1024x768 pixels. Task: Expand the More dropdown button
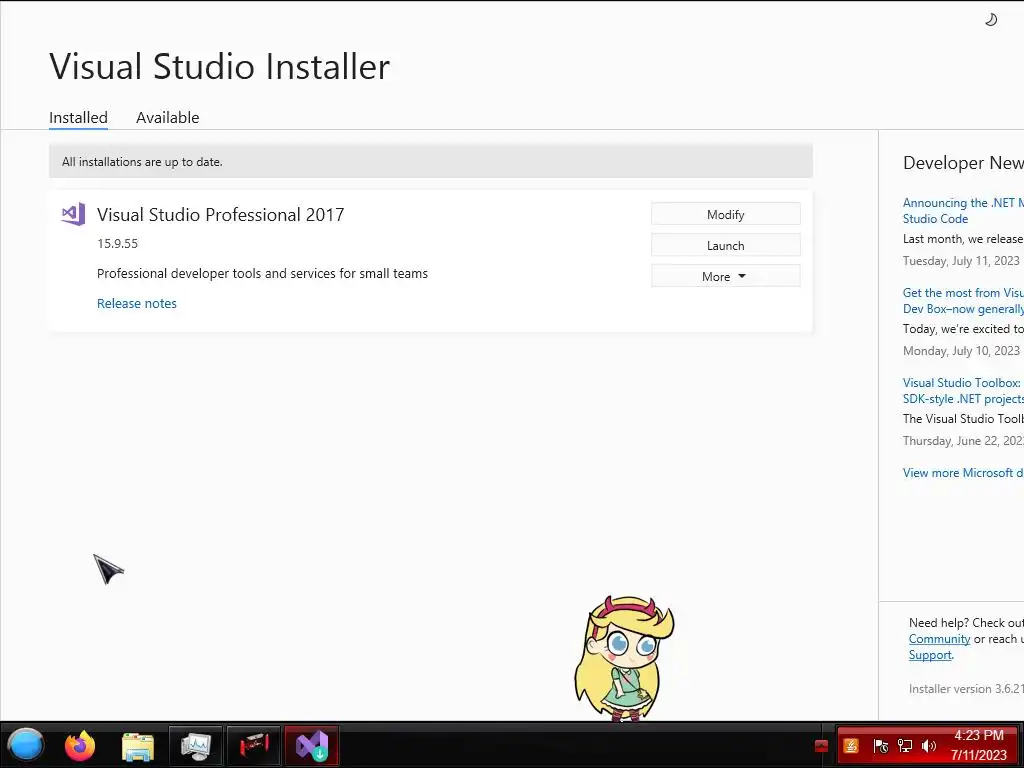tap(726, 276)
